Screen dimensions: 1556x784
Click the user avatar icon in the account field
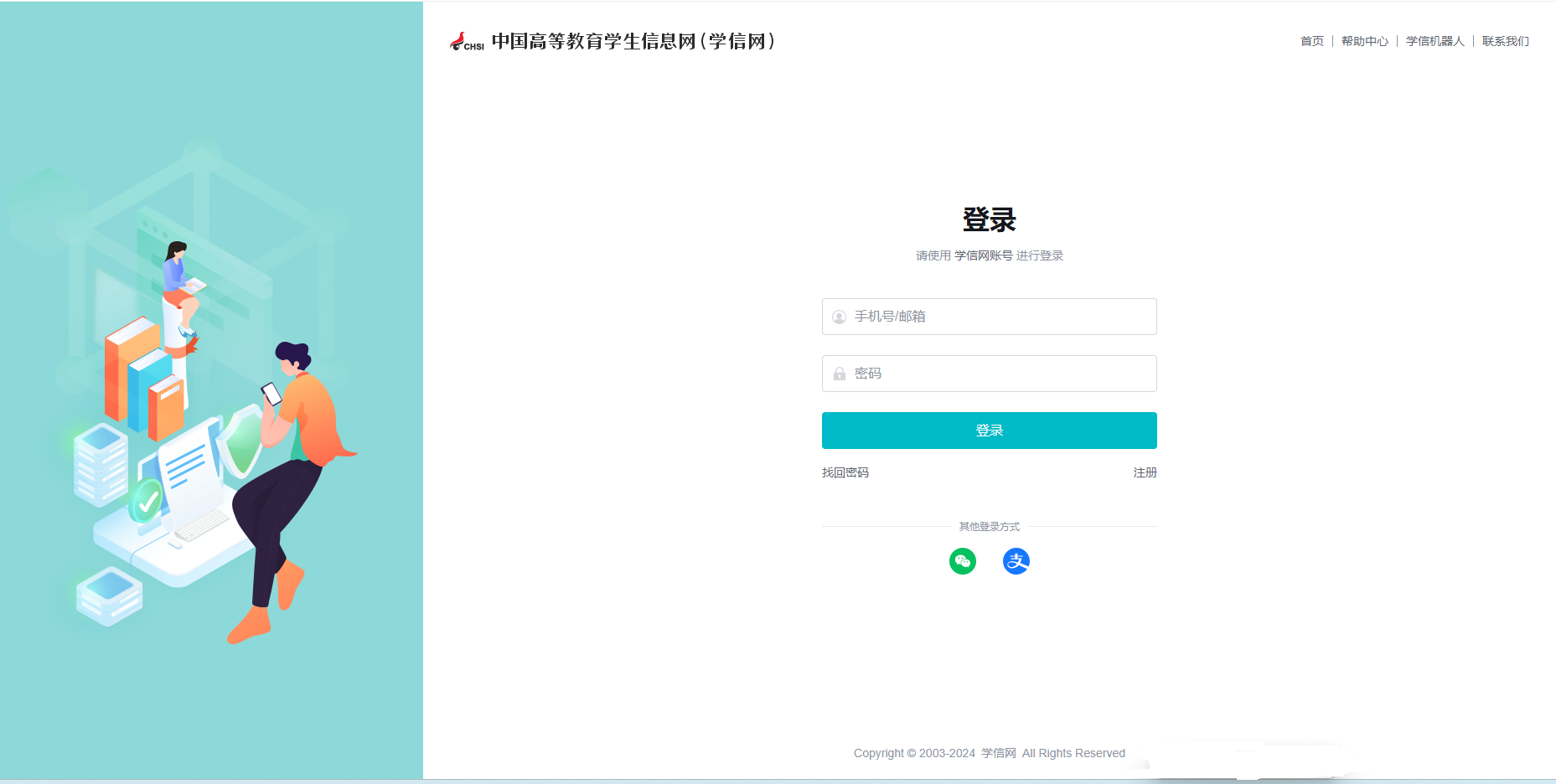839,317
